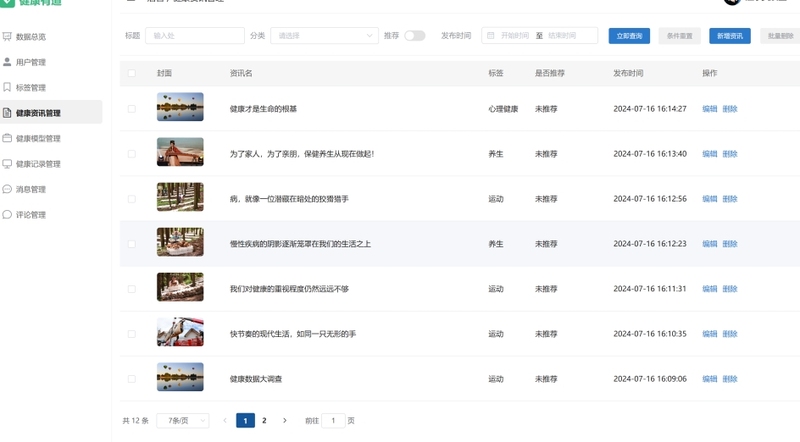800x442 pixels.
Task: Click the 立即查询 button
Action: click(629, 36)
